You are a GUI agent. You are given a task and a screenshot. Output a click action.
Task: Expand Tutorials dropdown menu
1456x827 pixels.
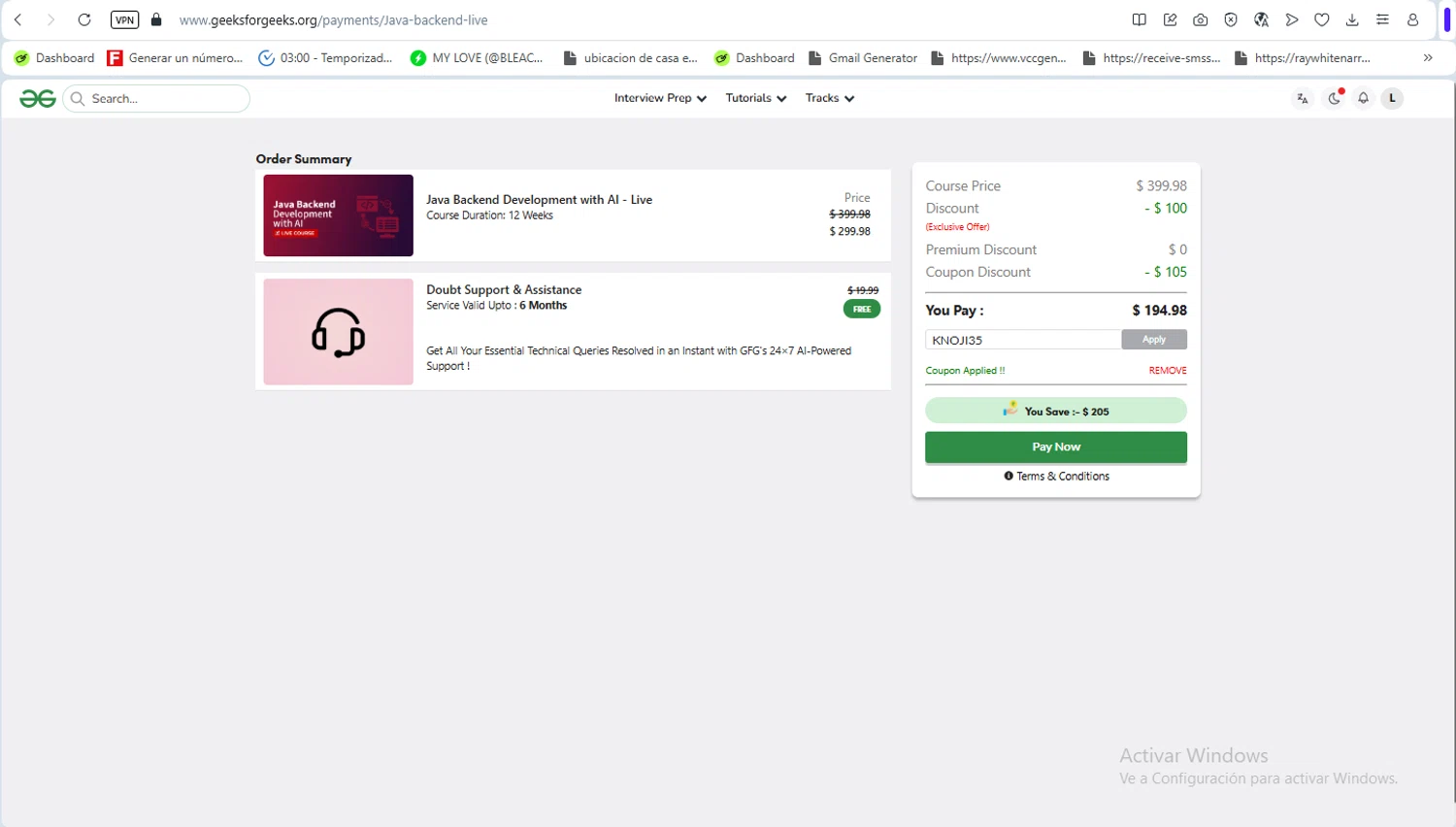coord(755,98)
